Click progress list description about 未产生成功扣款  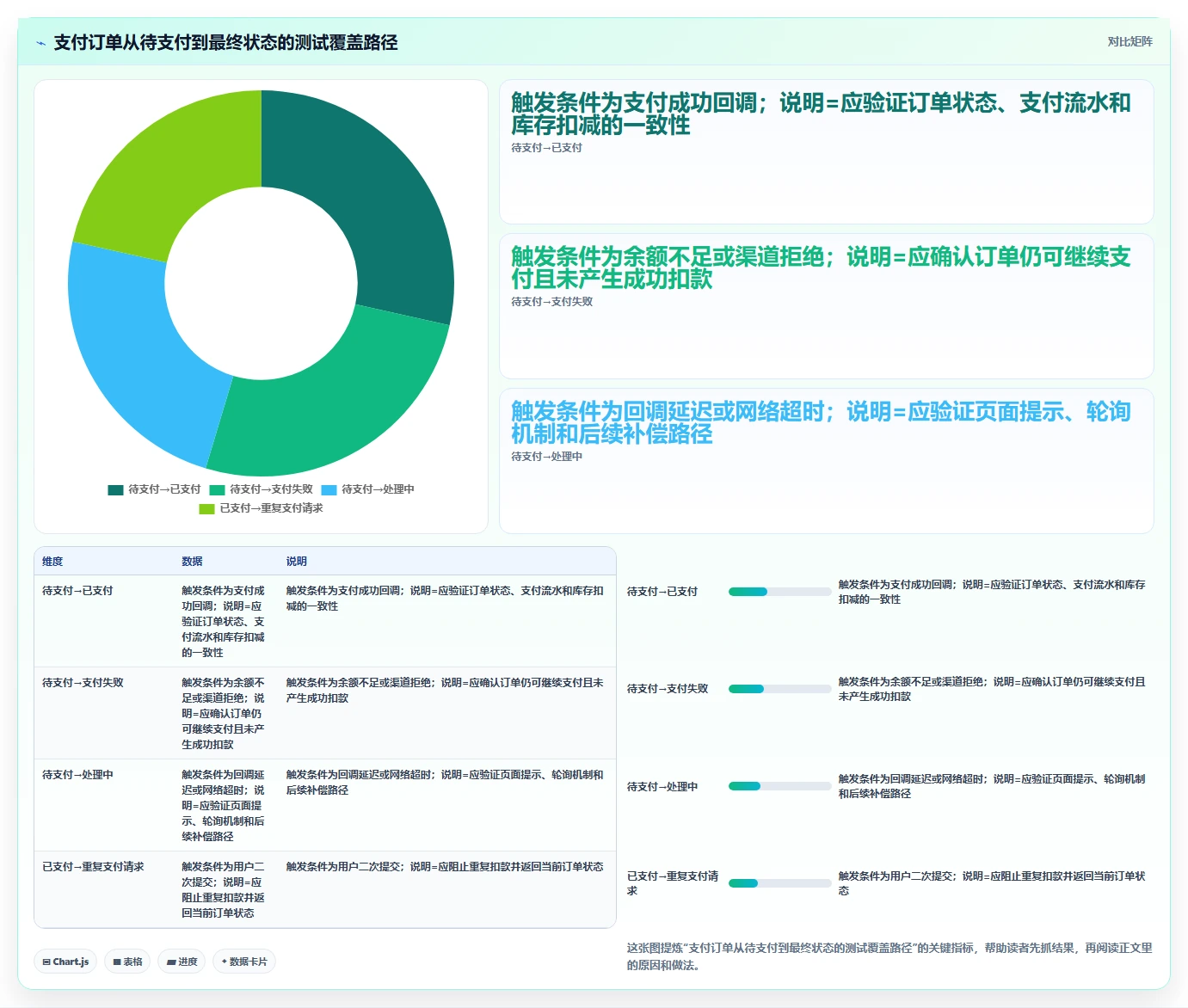click(992, 689)
